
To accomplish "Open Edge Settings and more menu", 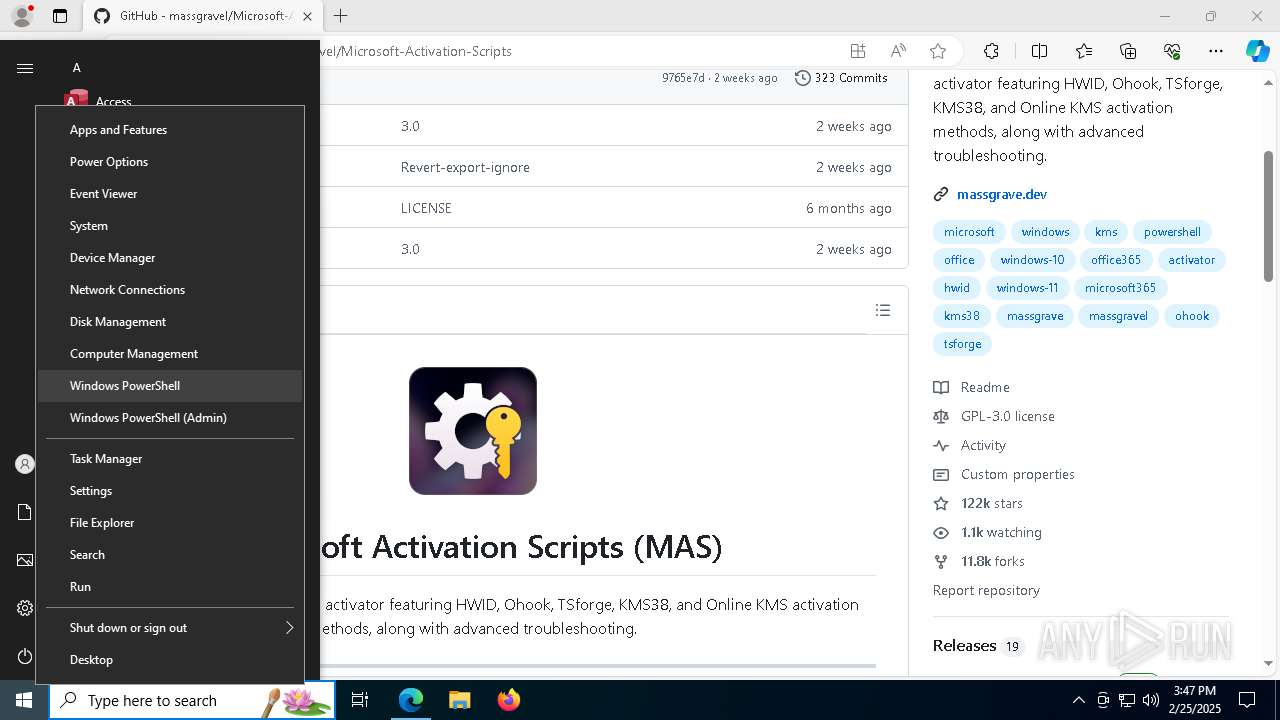I will tap(1216, 51).
